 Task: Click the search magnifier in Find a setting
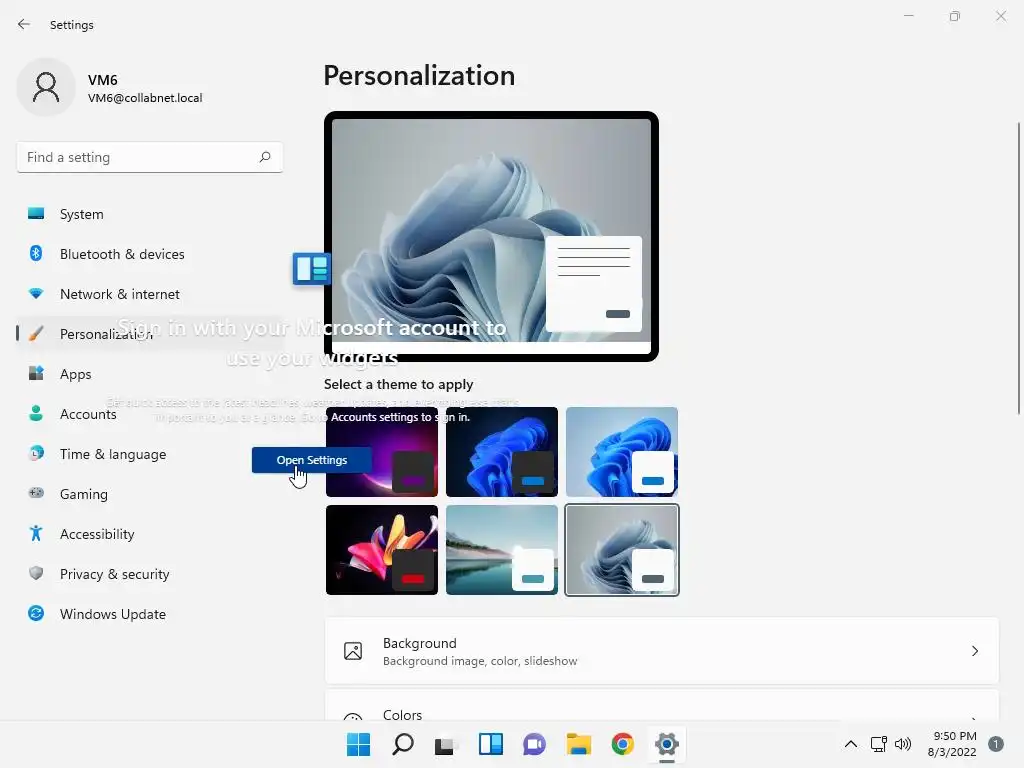coord(264,157)
